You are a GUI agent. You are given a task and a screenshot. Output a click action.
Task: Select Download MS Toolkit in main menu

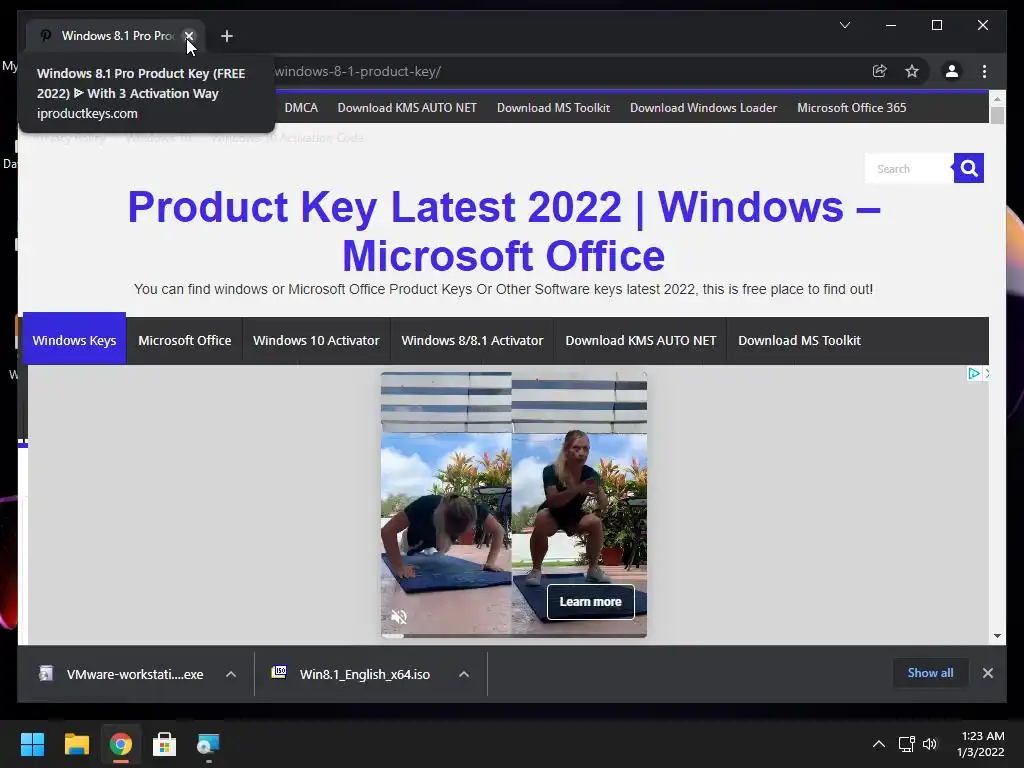click(799, 340)
